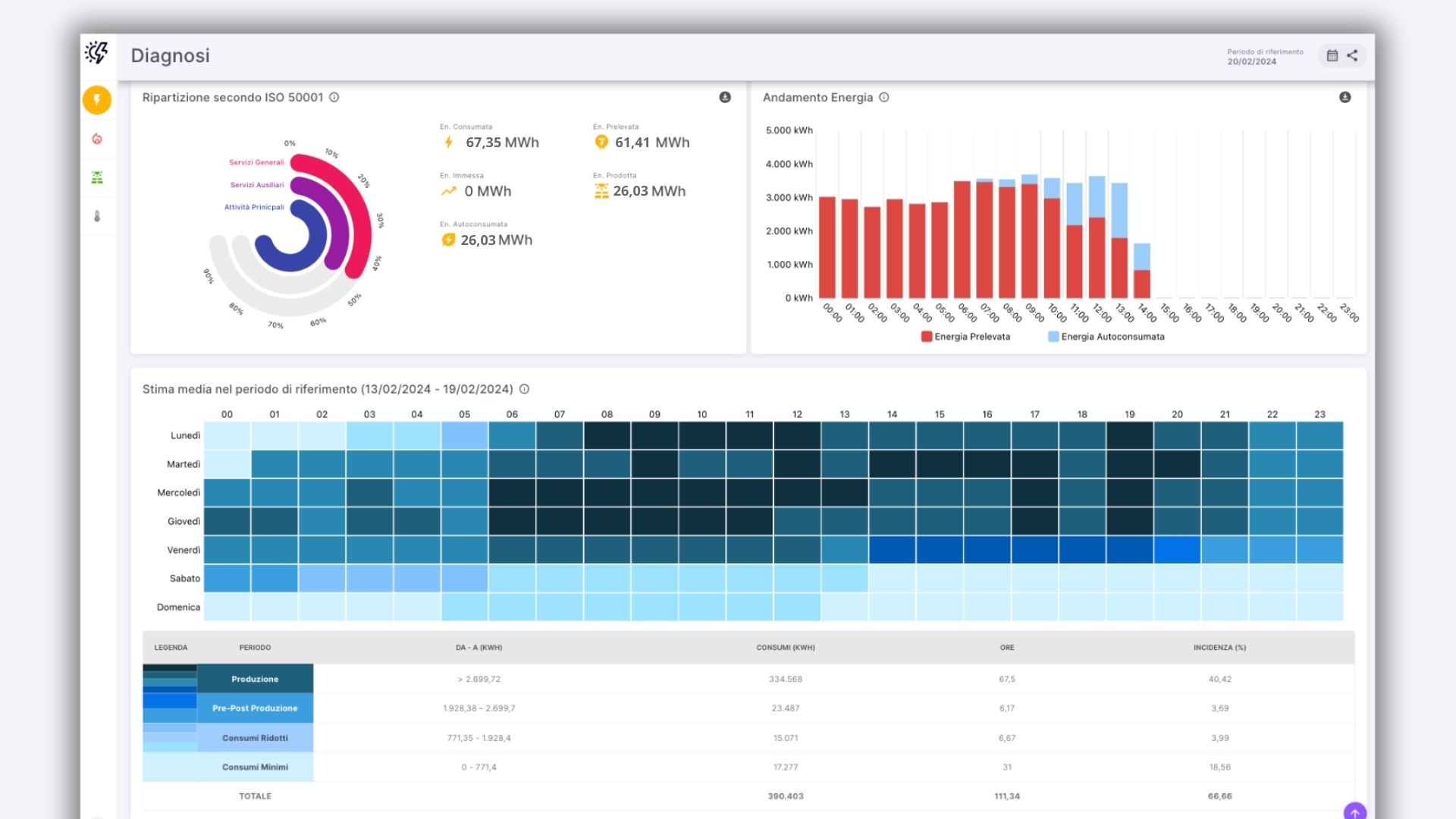The width and height of the screenshot is (1456, 819).
Task: Click the info icon beside 'Ripartizione secondo ISO 50001'
Action: pyautogui.click(x=334, y=97)
